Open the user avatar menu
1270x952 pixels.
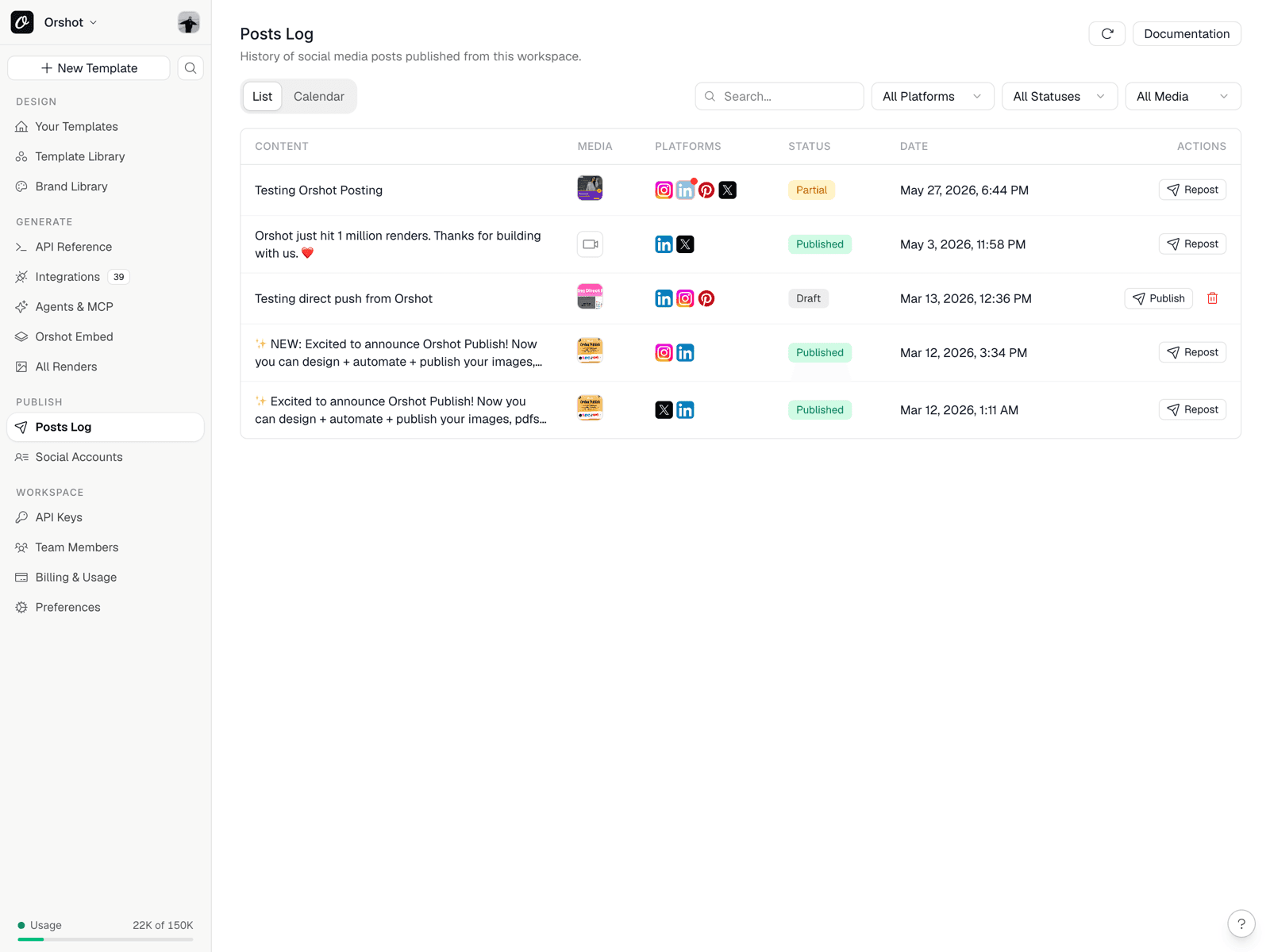pyautogui.click(x=189, y=22)
